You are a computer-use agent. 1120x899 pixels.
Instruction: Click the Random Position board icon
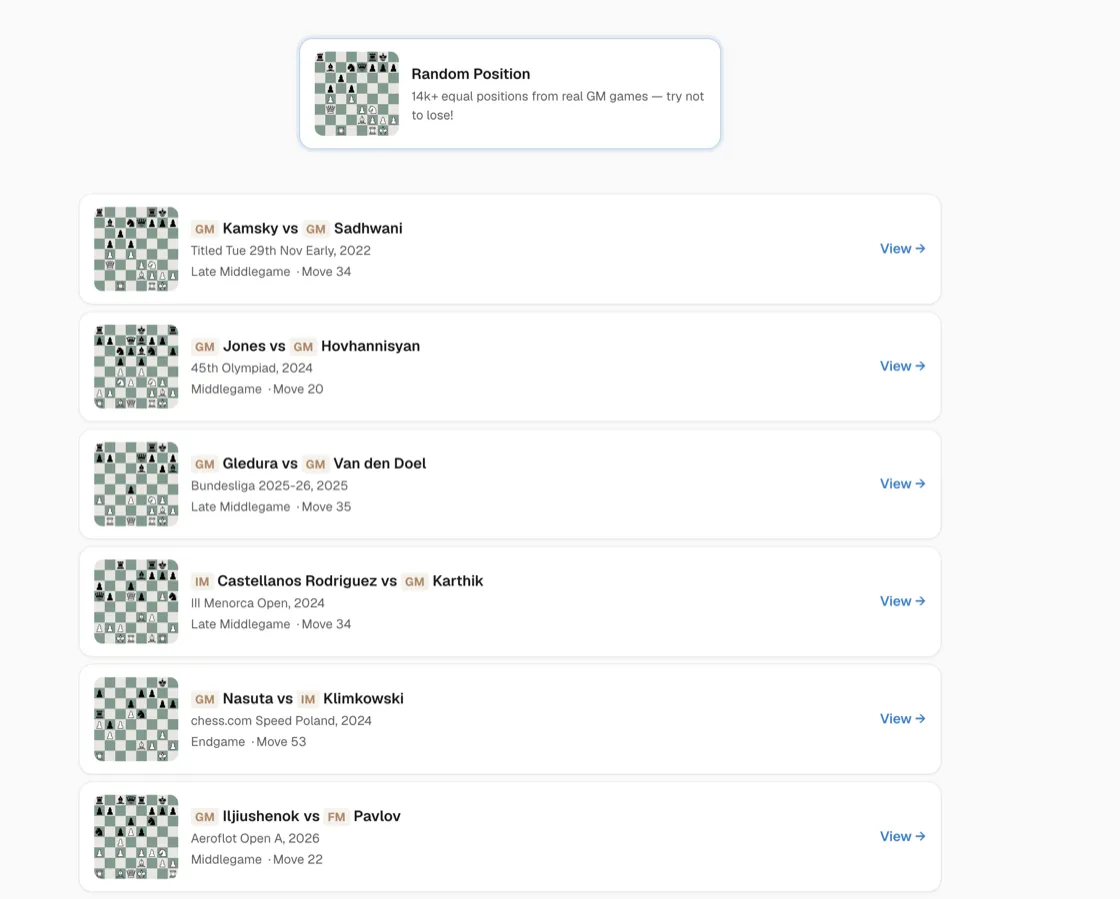tap(355, 93)
